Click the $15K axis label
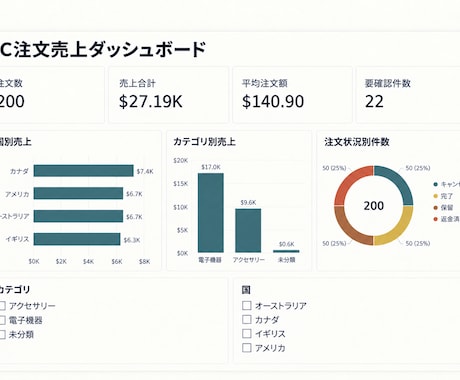The image size is (460, 380). 181,184
